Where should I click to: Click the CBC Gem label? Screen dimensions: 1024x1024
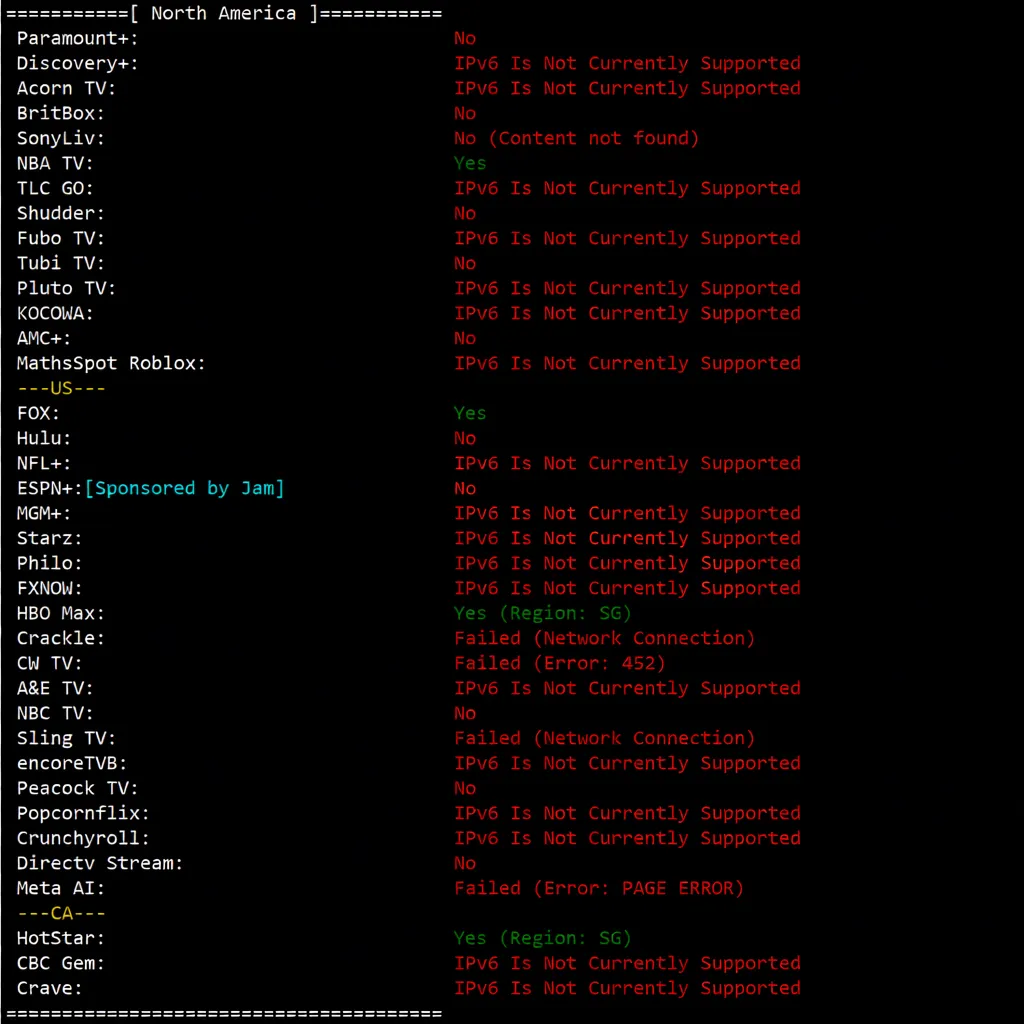[x=60, y=963]
